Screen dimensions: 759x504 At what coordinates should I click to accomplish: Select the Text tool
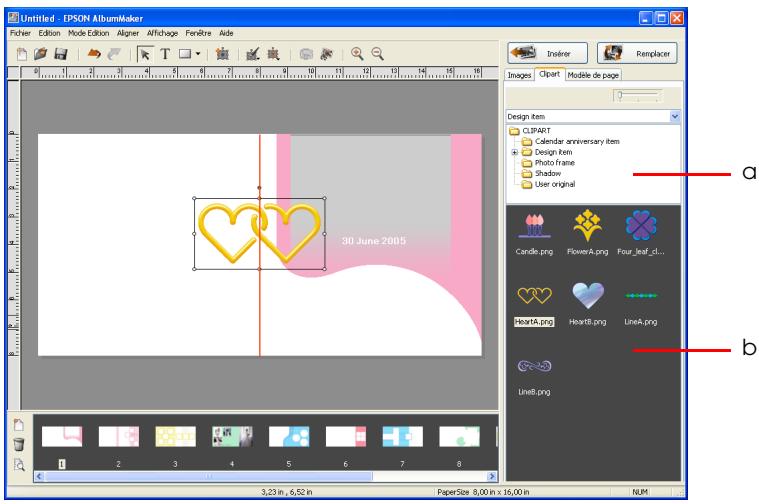click(165, 54)
